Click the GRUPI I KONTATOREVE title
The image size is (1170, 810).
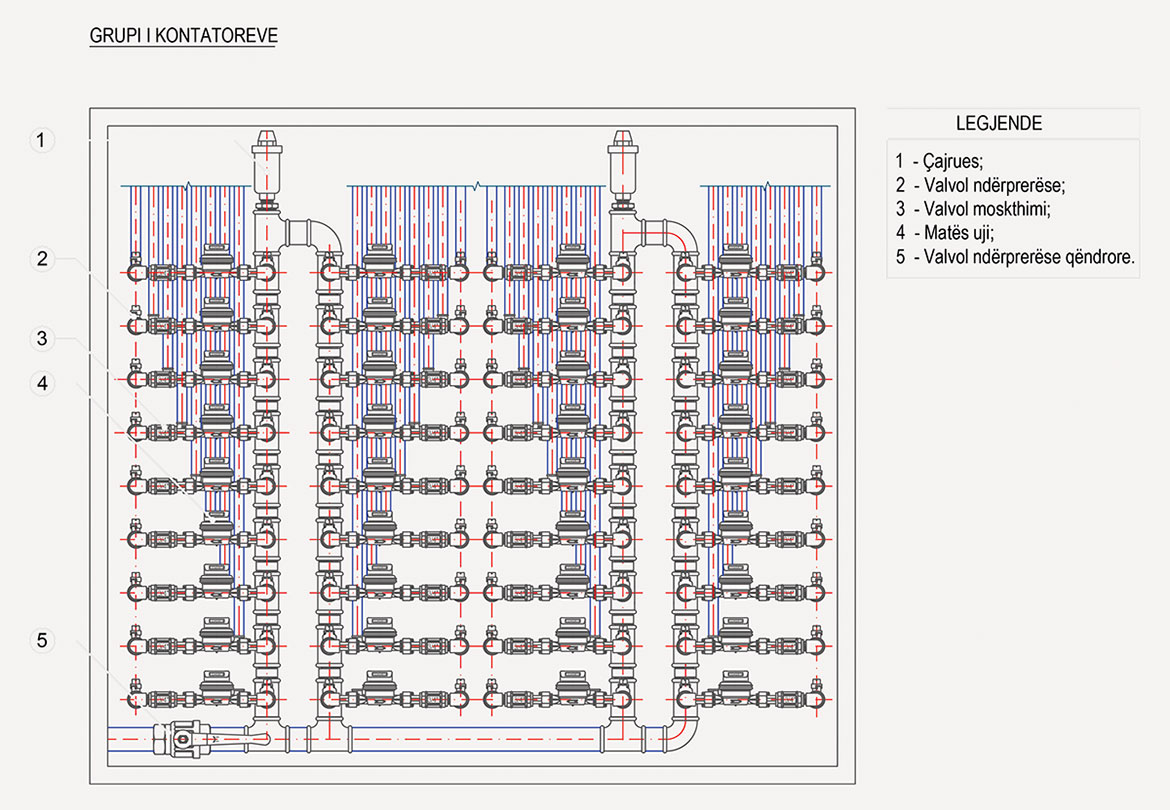(x=183, y=36)
